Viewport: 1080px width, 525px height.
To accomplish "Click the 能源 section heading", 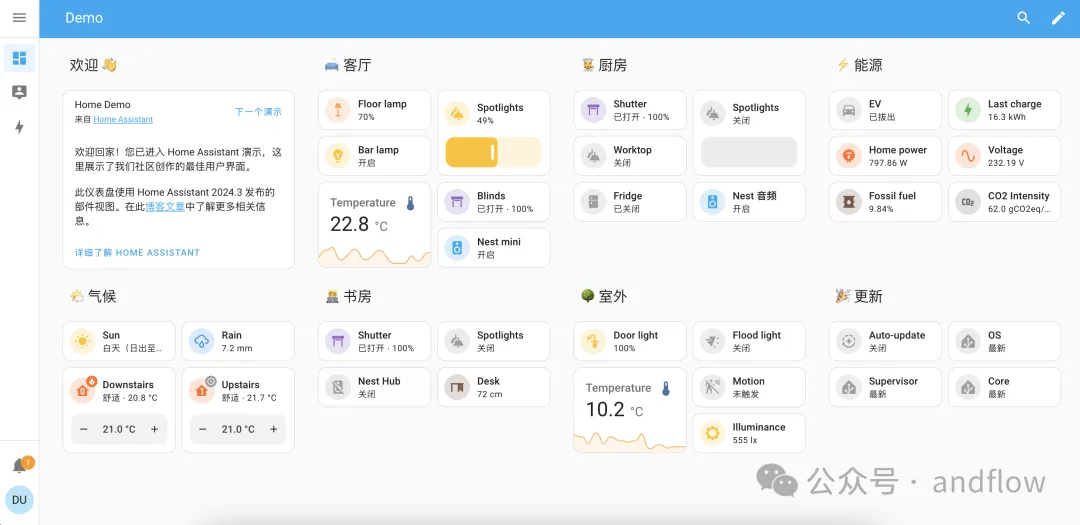I will click(869, 65).
